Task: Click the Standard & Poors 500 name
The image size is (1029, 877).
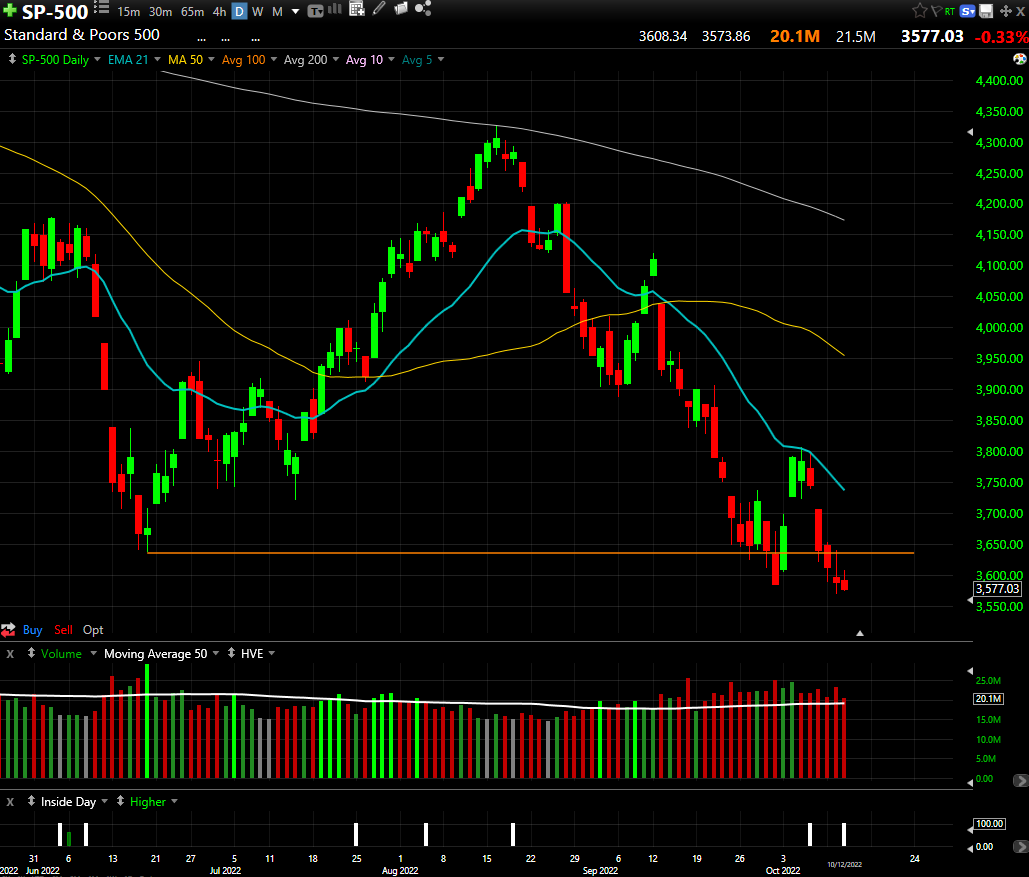Action: (x=82, y=35)
